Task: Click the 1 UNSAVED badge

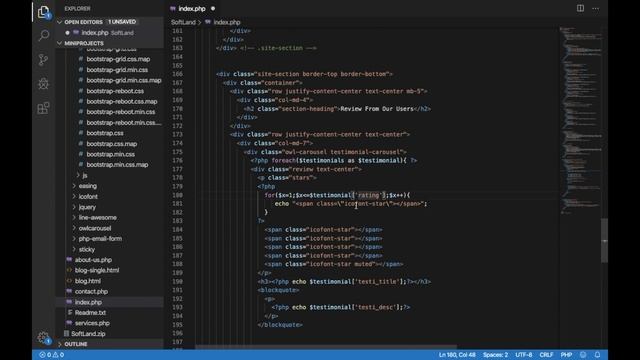Action: pos(122,22)
